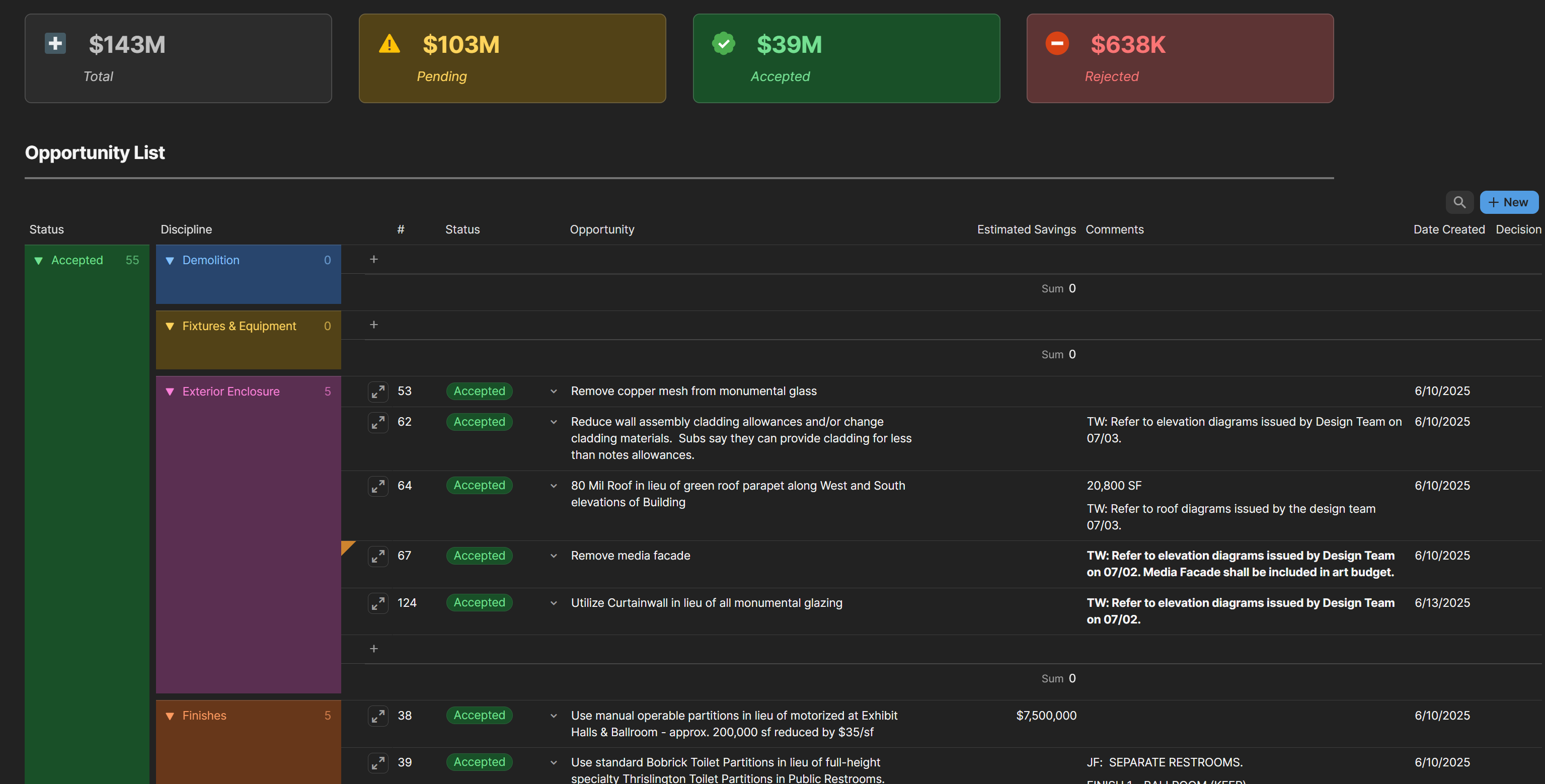
Task: Click the search magnifier icon
Action: (x=1459, y=202)
